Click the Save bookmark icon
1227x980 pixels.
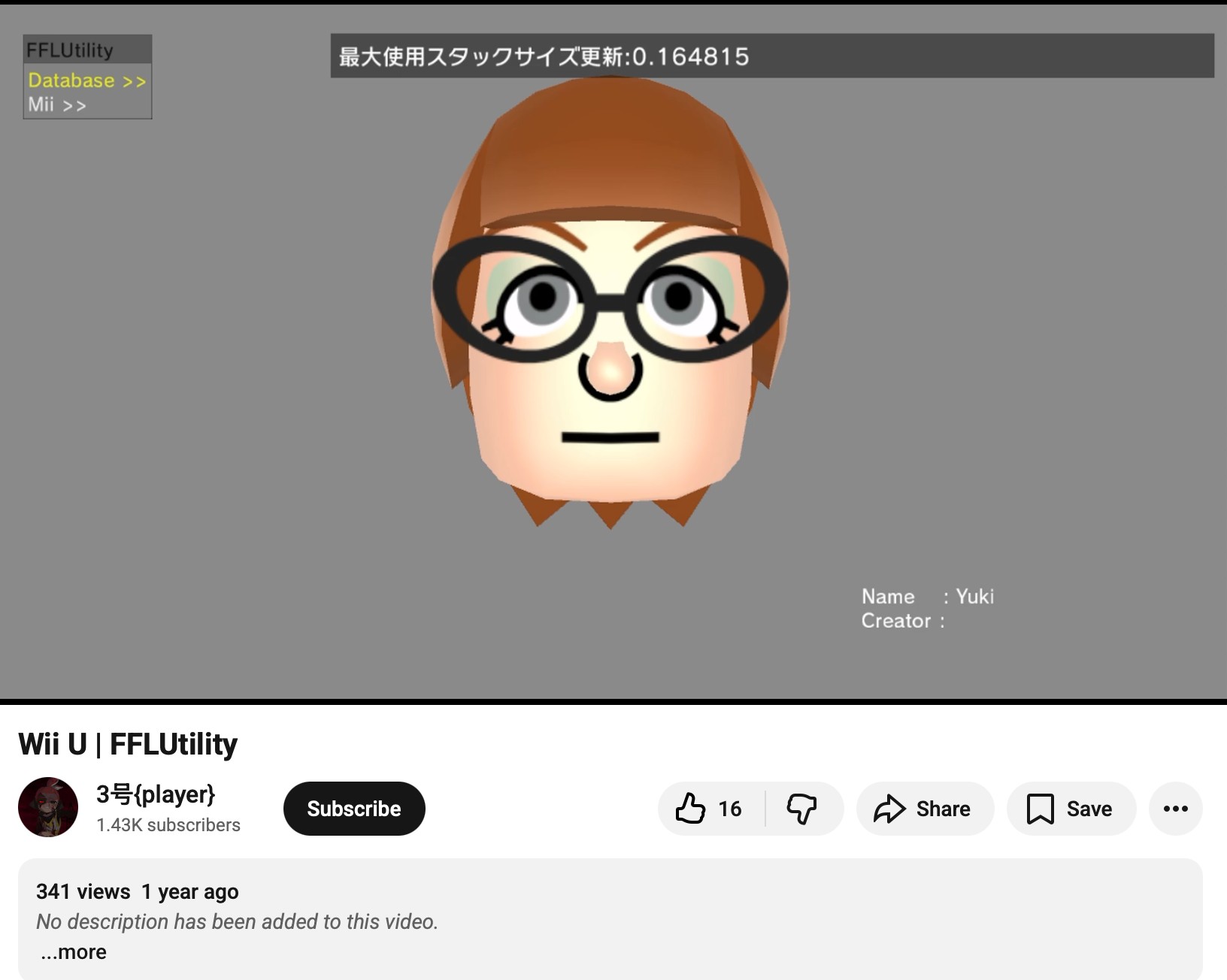click(x=1040, y=809)
